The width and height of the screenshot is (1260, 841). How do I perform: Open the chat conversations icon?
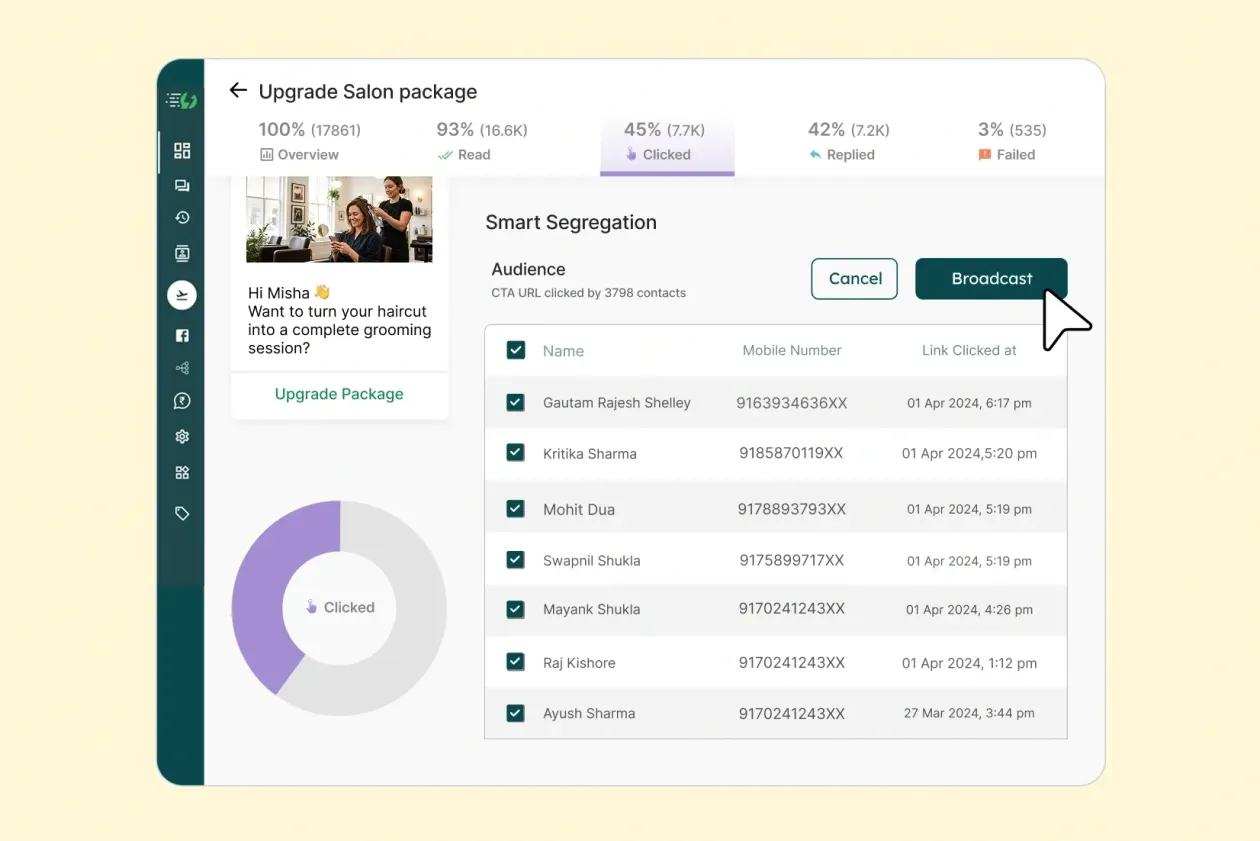(181, 185)
